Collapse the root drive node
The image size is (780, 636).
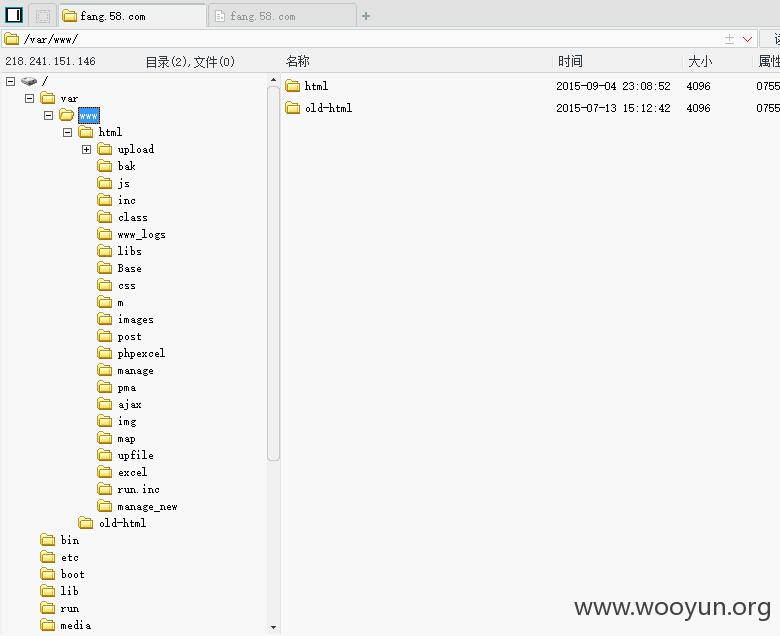click(10, 81)
